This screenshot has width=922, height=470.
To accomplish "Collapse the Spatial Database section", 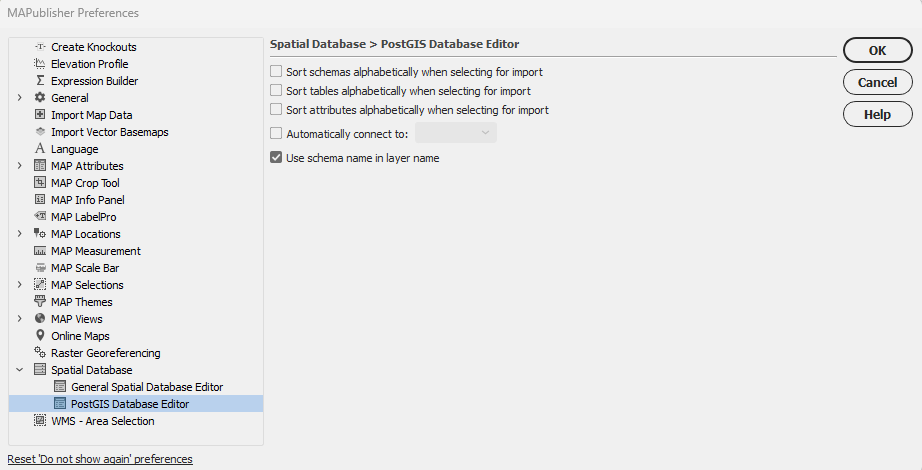I will (x=19, y=370).
